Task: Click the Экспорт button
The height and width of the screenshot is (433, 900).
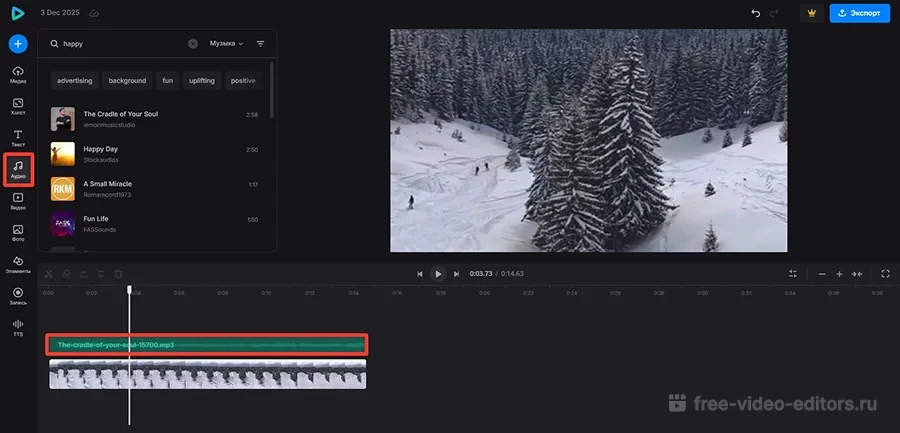Action: [859, 14]
